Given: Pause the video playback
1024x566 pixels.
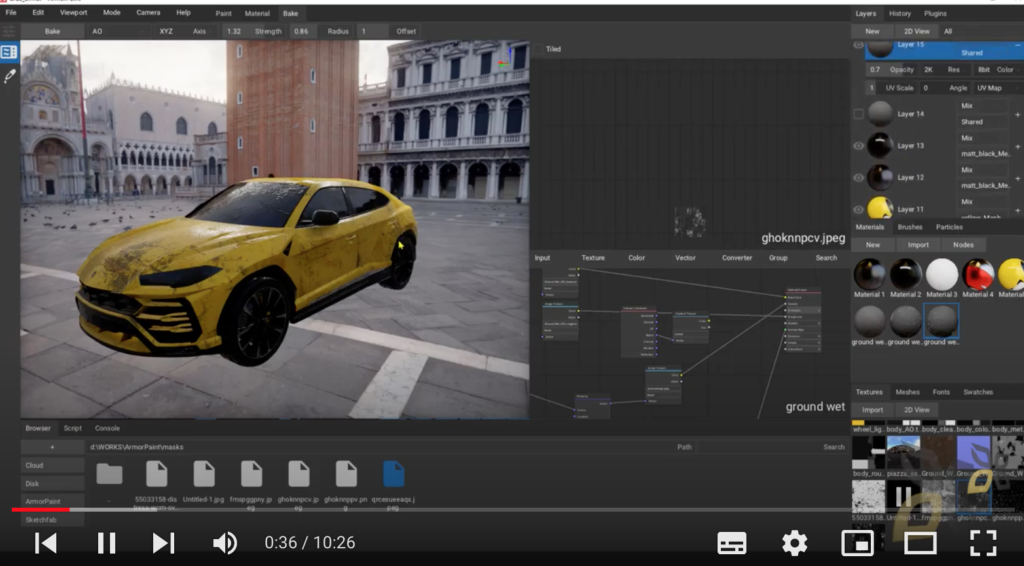Looking at the screenshot, I should 106,542.
